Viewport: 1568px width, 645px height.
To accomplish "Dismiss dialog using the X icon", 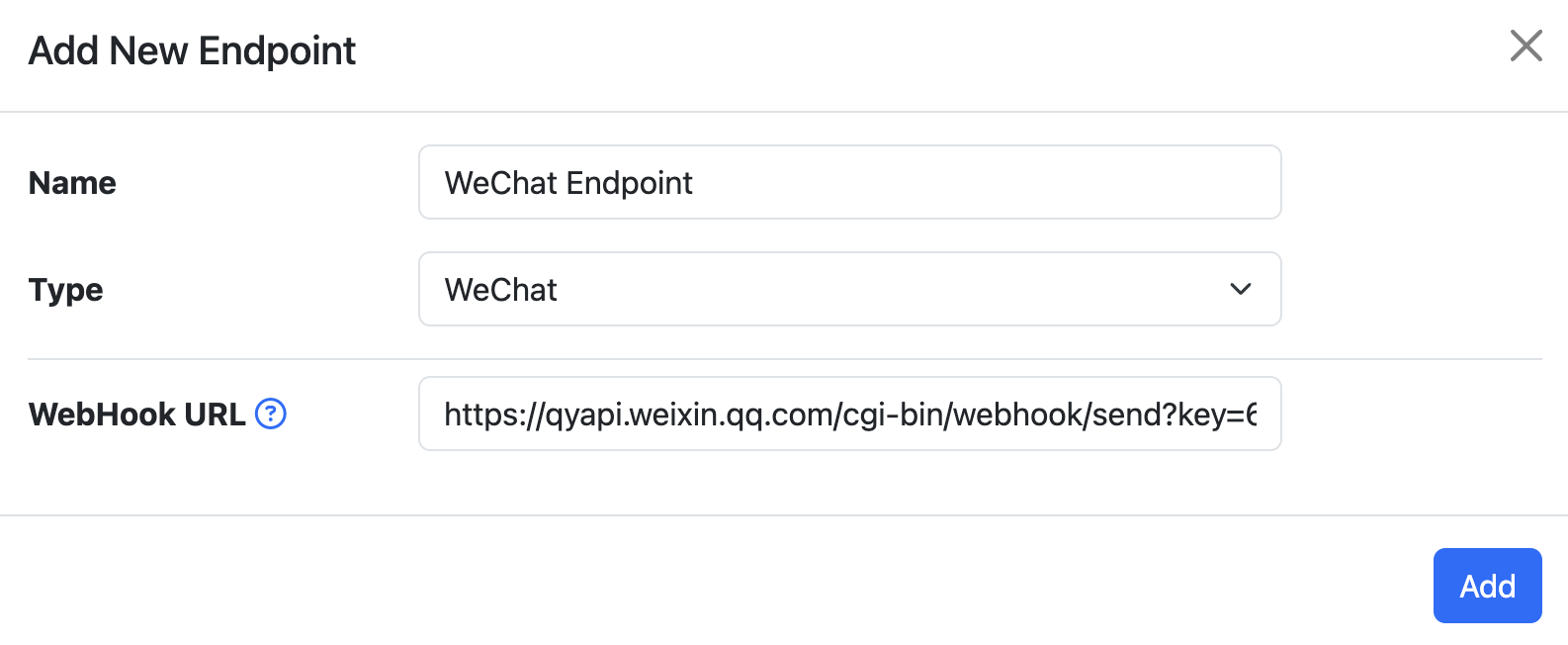I will point(1525,46).
